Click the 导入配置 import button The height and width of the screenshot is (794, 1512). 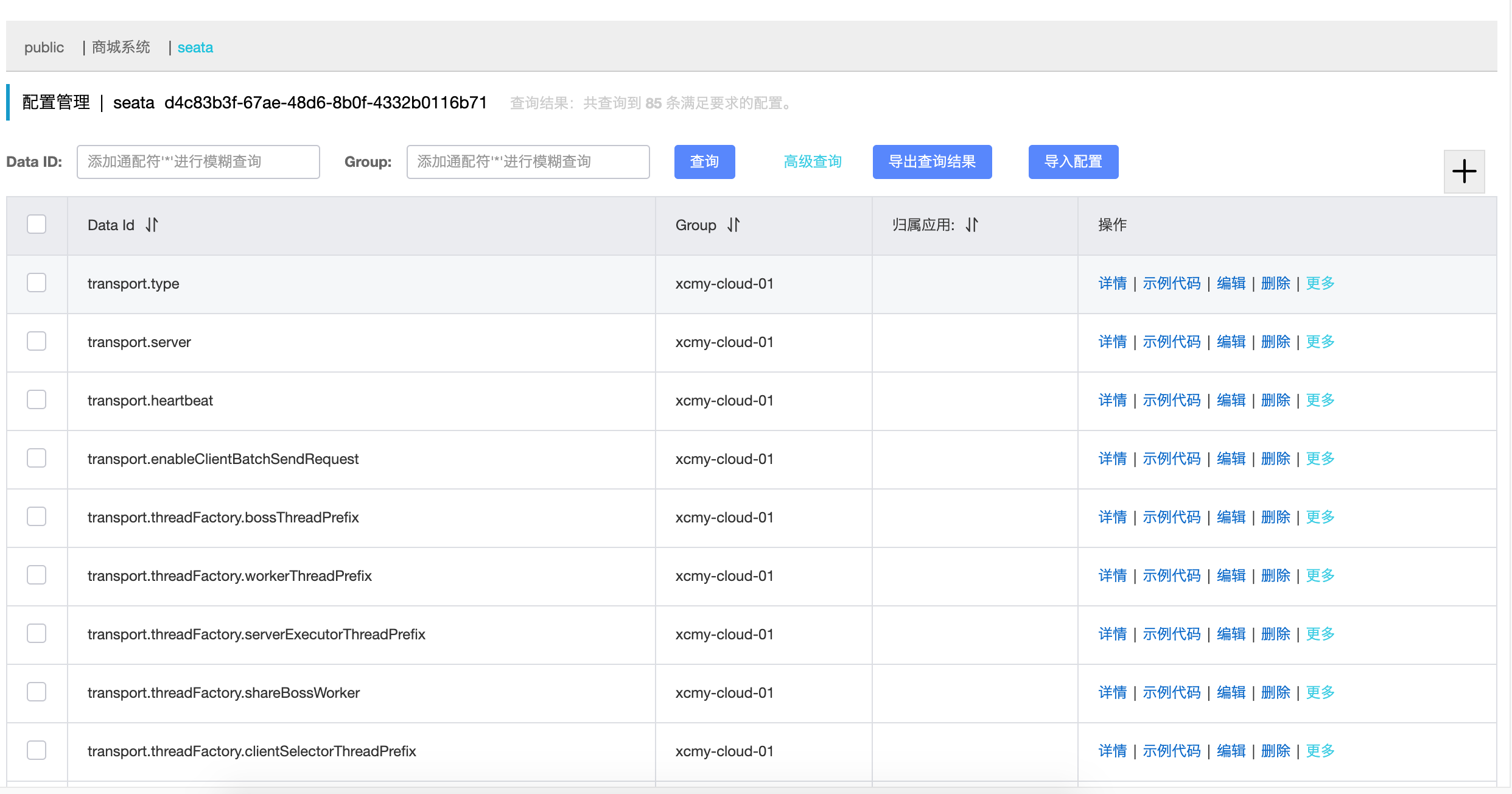pyautogui.click(x=1073, y=162)
